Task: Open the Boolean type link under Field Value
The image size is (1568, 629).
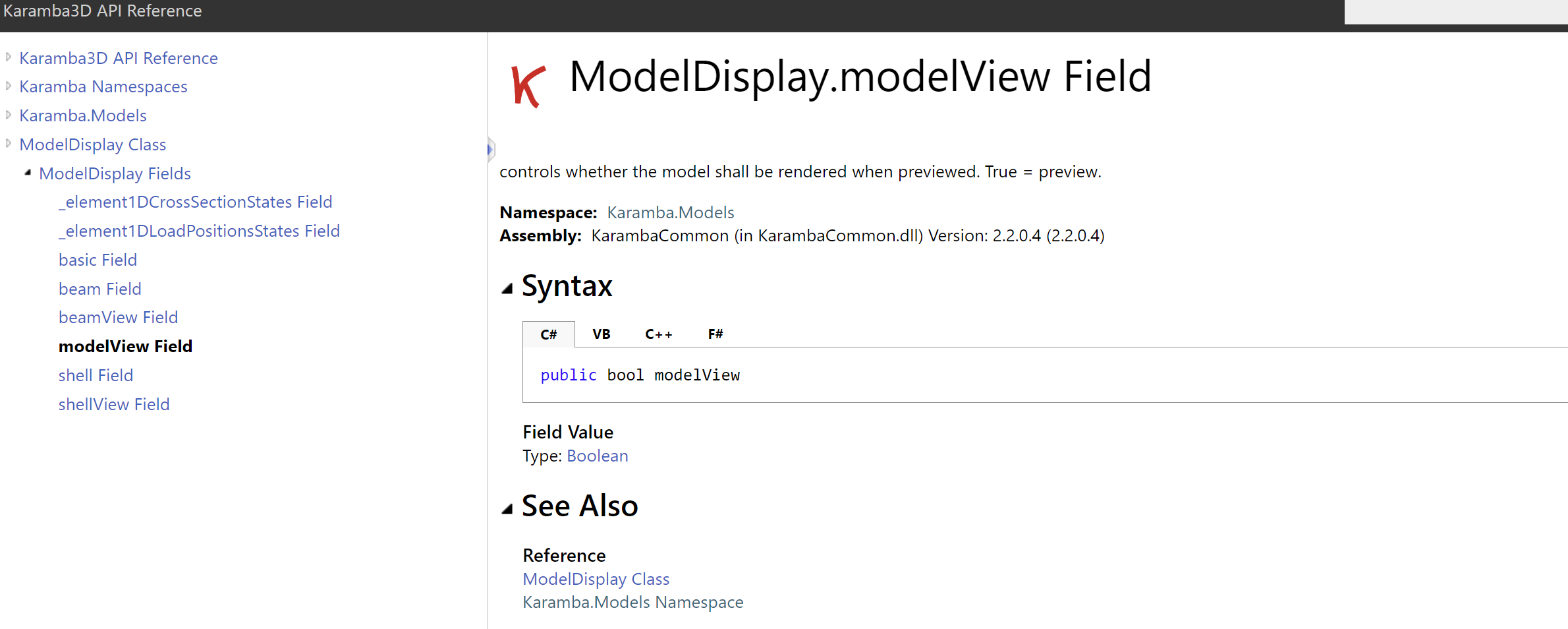Action: (x=597, y=456)
